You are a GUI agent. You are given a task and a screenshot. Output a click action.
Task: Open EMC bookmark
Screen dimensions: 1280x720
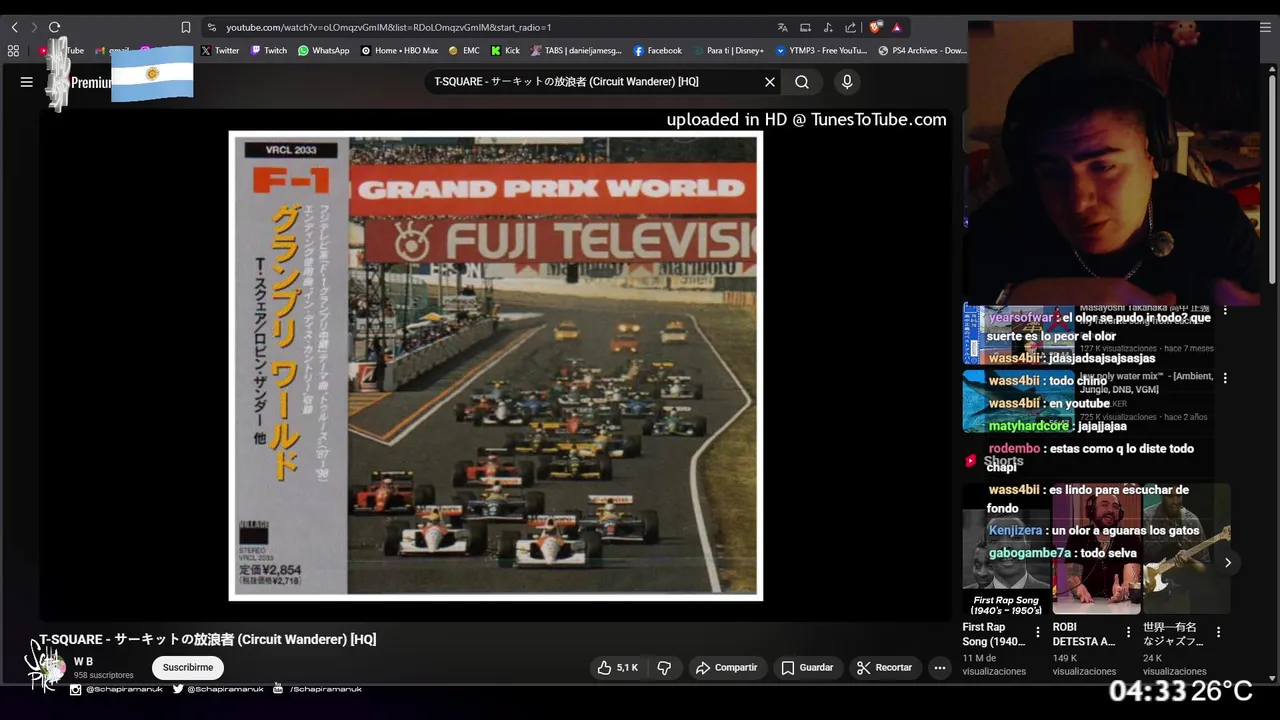464,50
